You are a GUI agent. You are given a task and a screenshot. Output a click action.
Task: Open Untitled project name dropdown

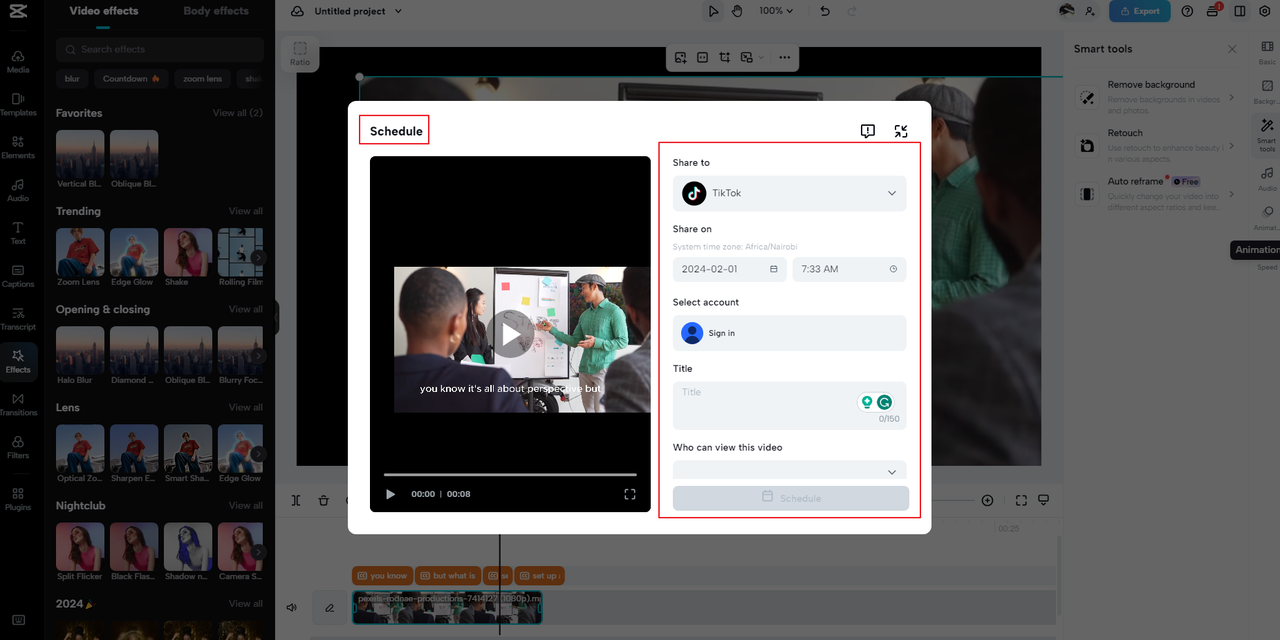[x=358, y=11]
